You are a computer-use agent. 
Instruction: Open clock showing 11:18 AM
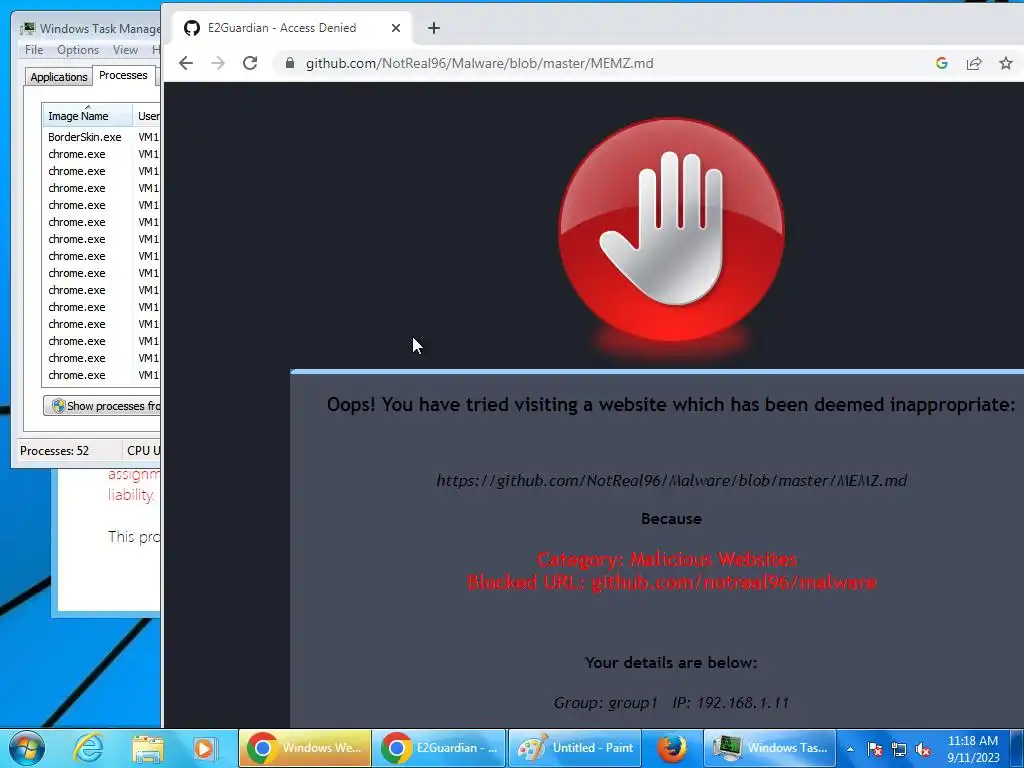pos(973,749)
